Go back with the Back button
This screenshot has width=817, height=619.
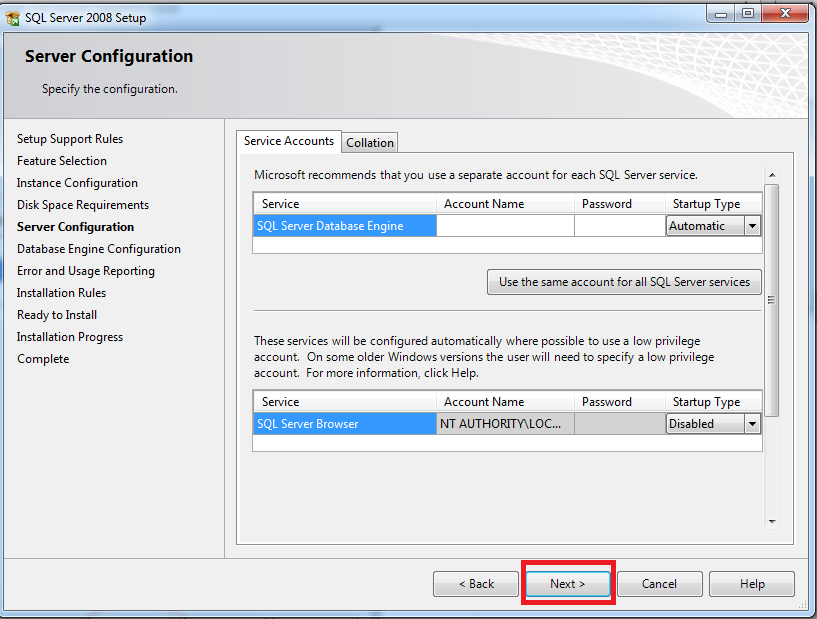[x=476, y=584]
